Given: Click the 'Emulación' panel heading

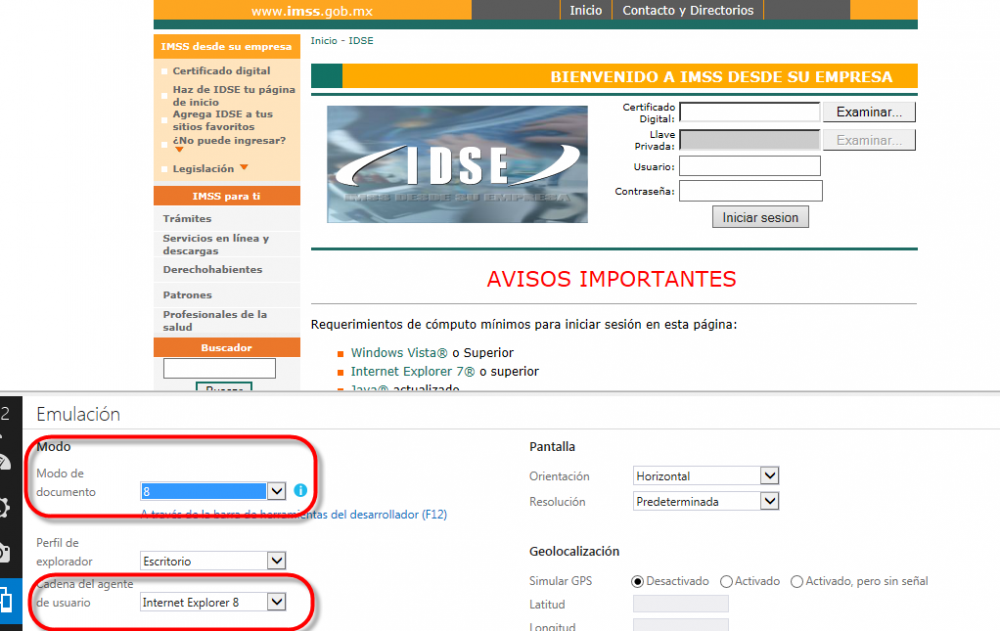Looking at the screenshot, I should click(78, 414).
